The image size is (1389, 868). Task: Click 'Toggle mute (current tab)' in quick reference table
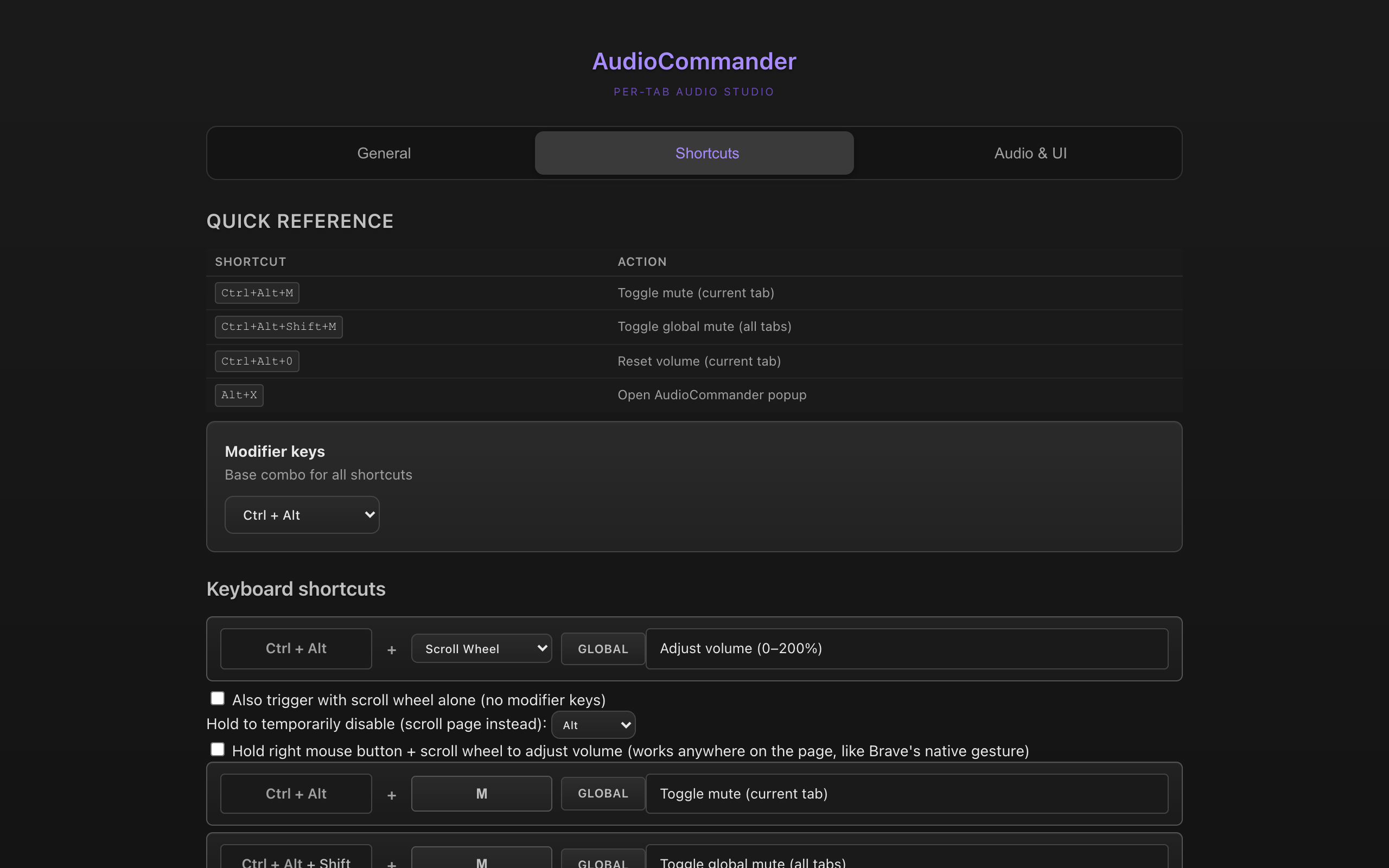[x=696, y=293]
